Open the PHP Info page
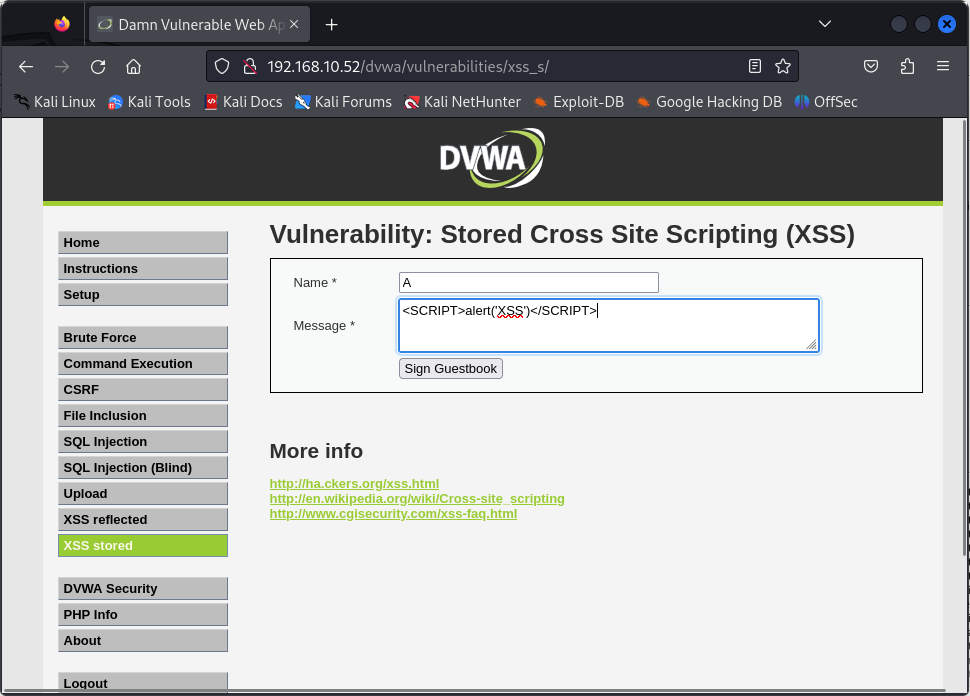 click(x=143, y=615)
